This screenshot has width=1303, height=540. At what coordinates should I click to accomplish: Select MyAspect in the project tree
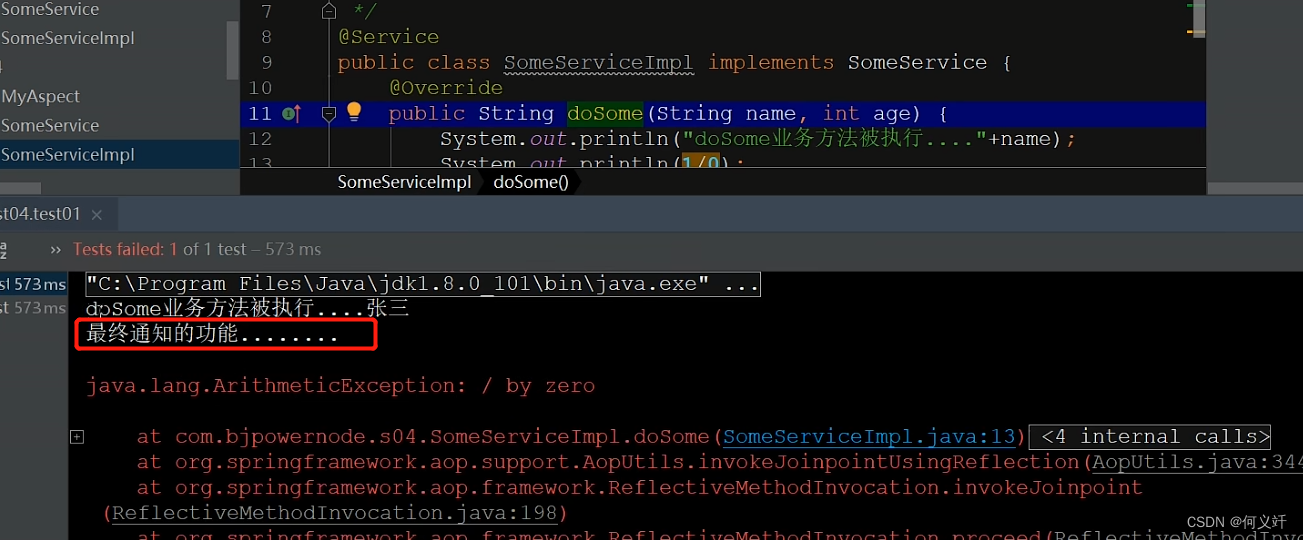pos(40,96)
